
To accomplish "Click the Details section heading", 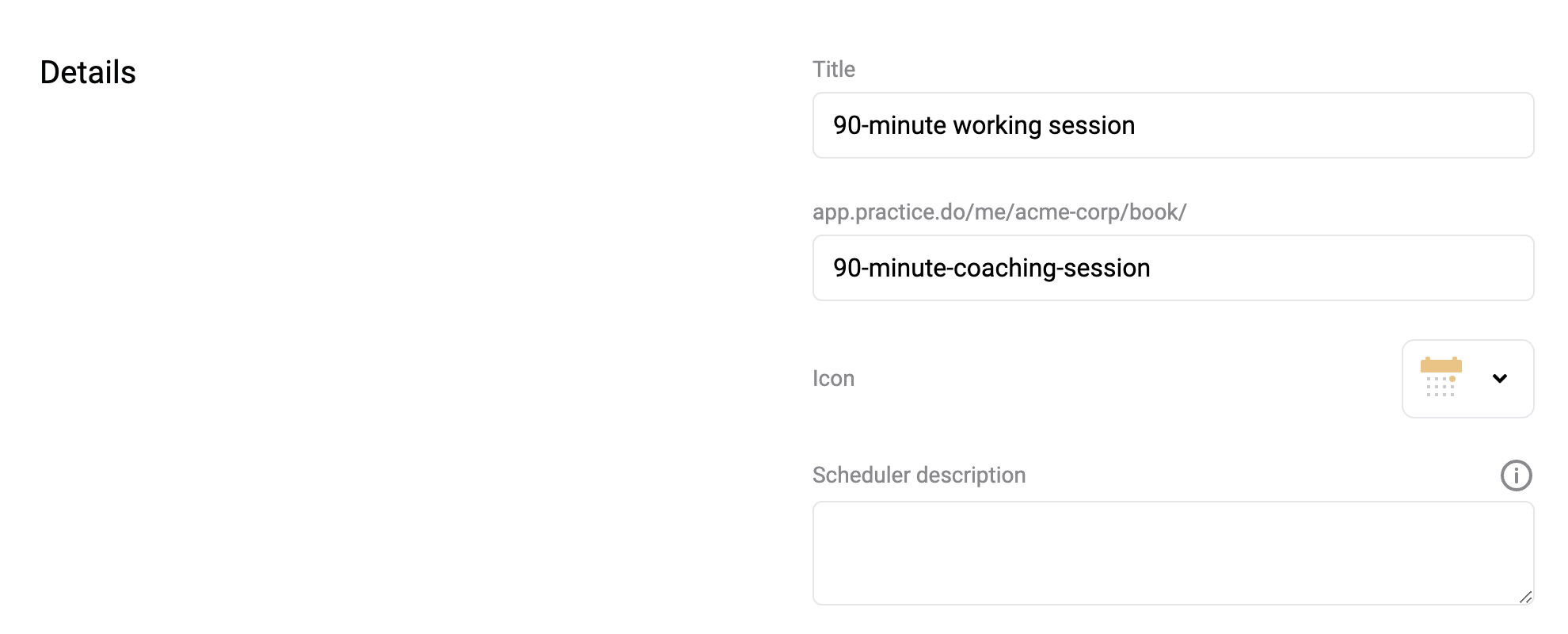I will [x=88, y=72].
